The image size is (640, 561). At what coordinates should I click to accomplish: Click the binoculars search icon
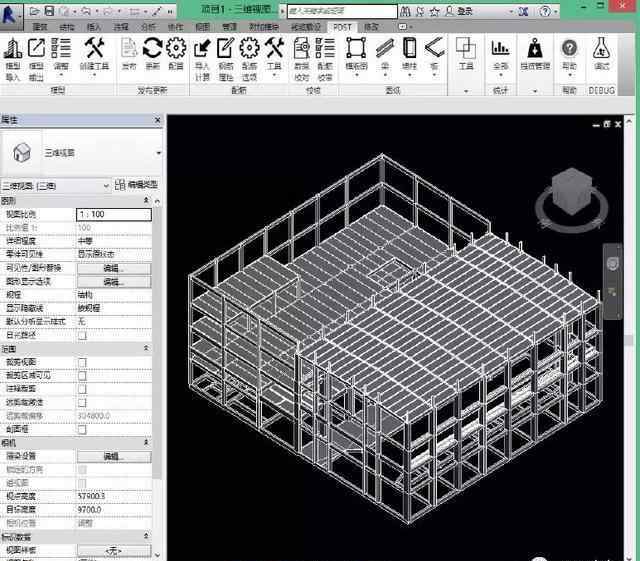[405, 11]
